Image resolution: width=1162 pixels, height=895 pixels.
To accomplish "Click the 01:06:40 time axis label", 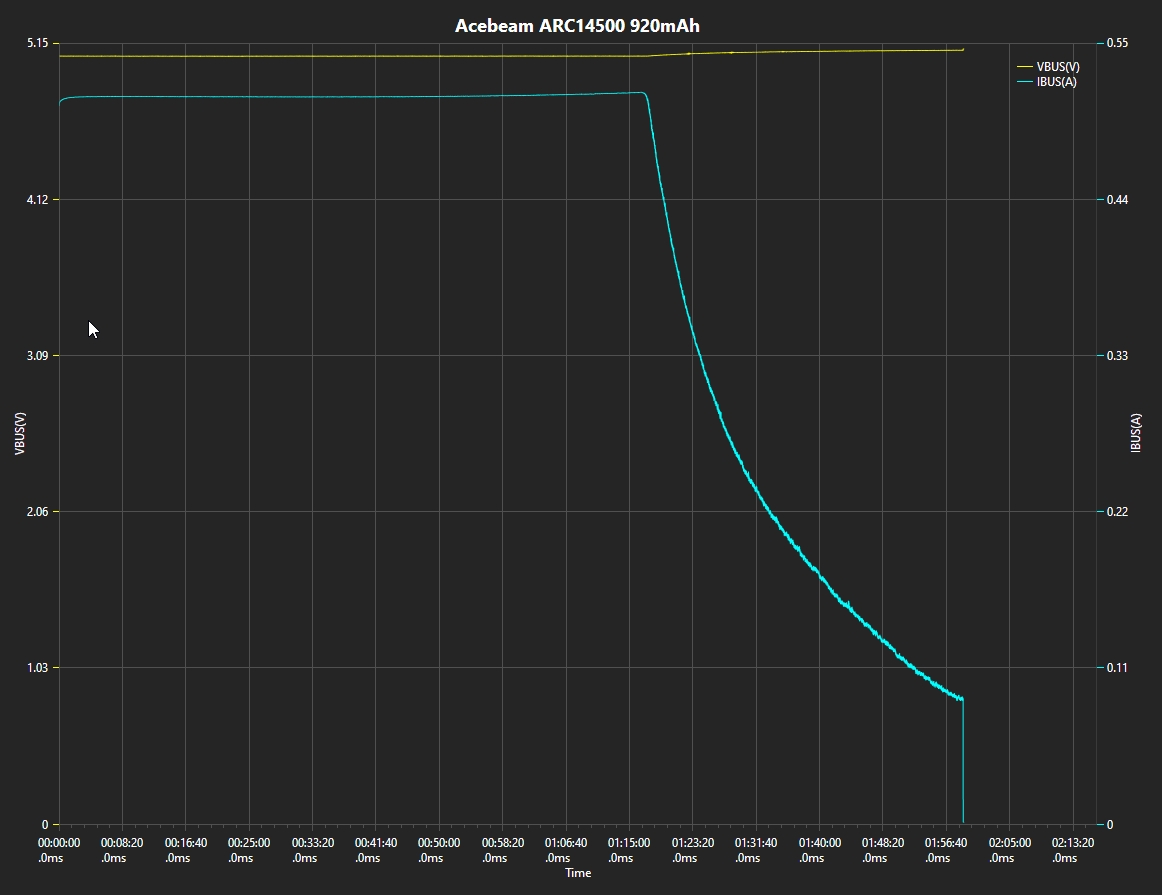I will (x=565, y=851).
